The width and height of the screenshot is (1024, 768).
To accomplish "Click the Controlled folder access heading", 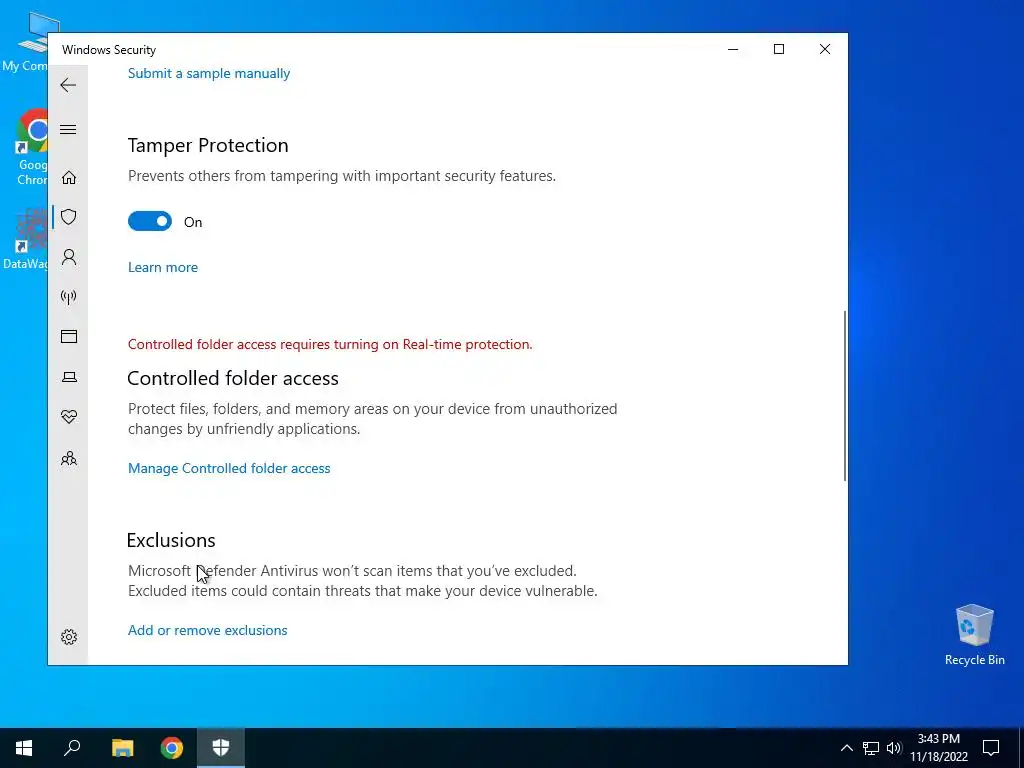I will (232, 378).
